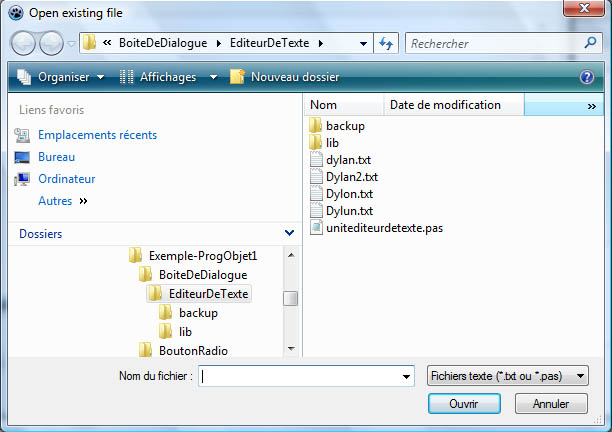
Task: Click the Ouvrir button
Action: coord(464,404)
